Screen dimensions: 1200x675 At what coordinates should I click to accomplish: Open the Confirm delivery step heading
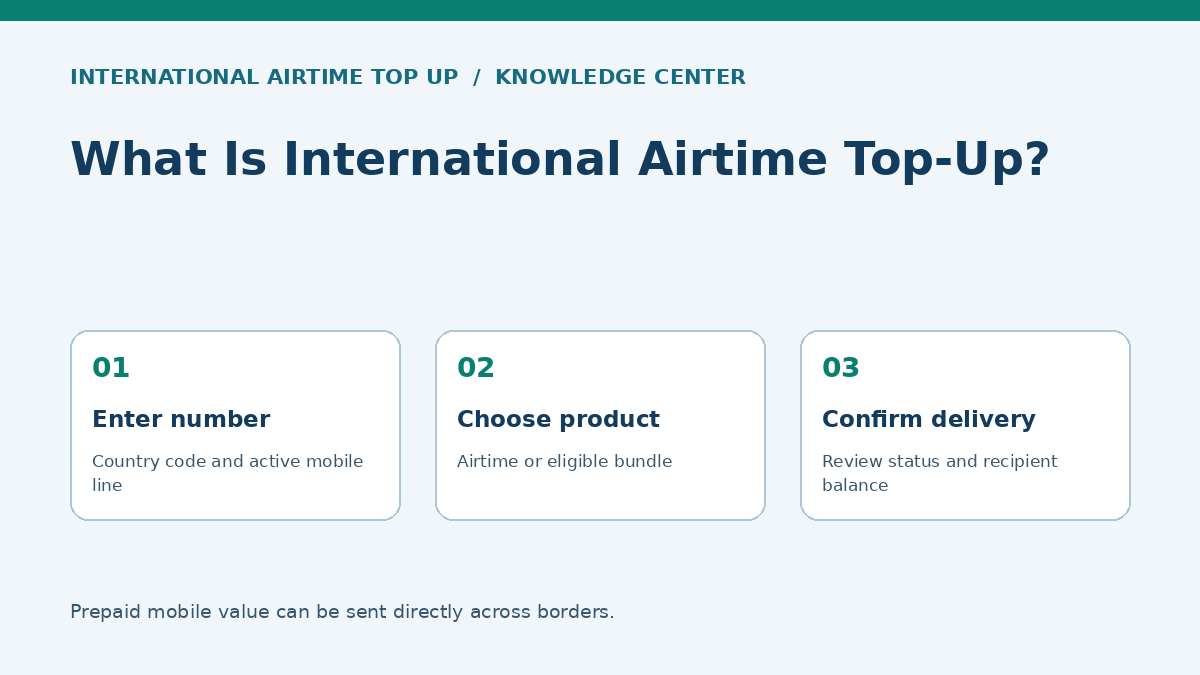929,420
